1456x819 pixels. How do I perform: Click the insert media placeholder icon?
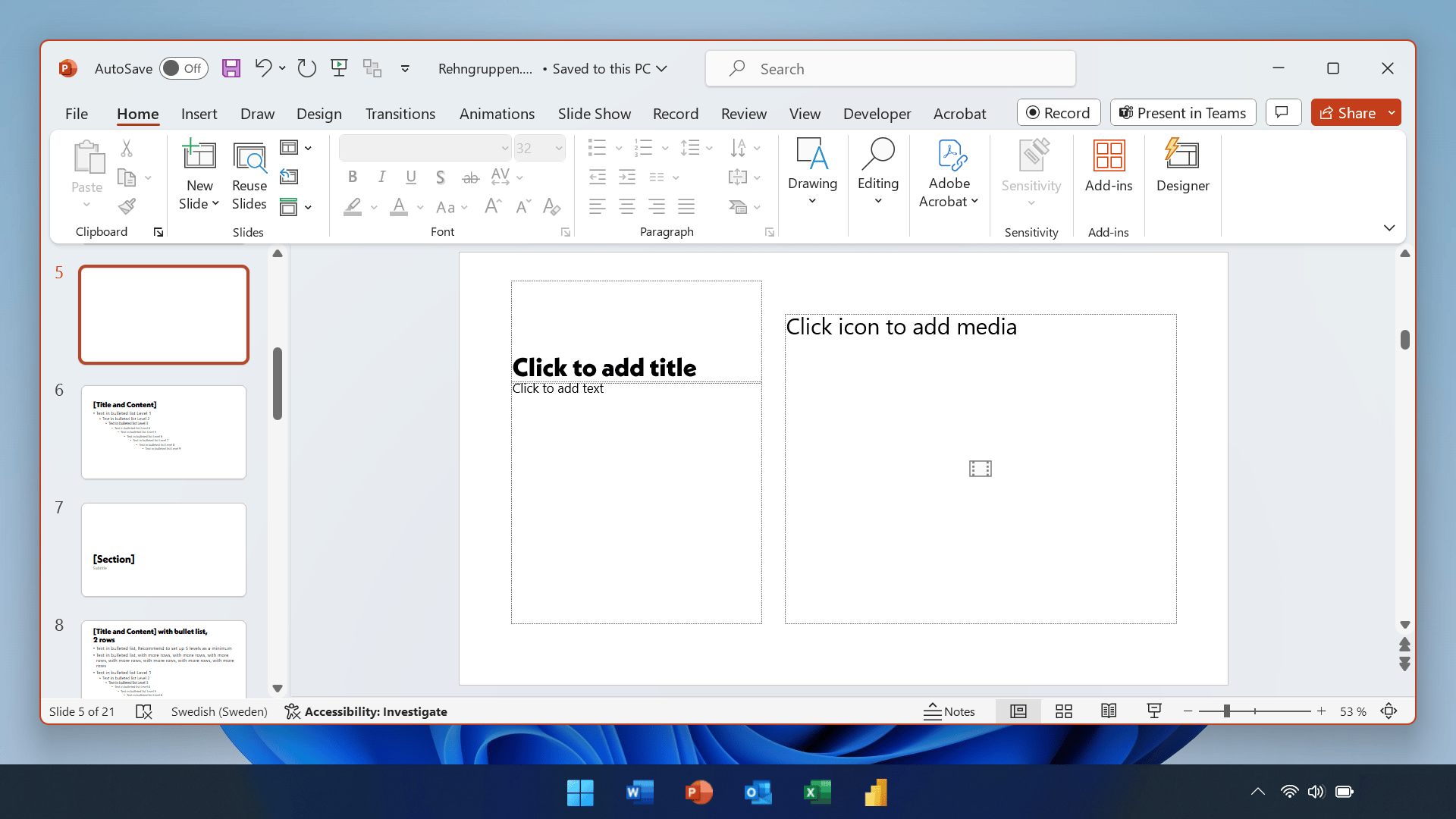pyautogui.click(x=981, y=469)
